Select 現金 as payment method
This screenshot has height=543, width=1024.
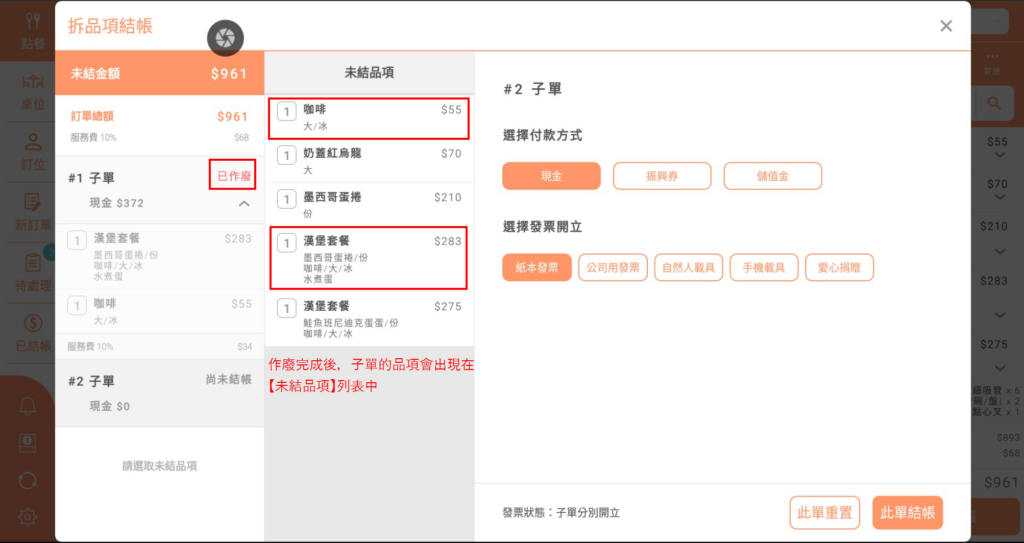(551, 176)
